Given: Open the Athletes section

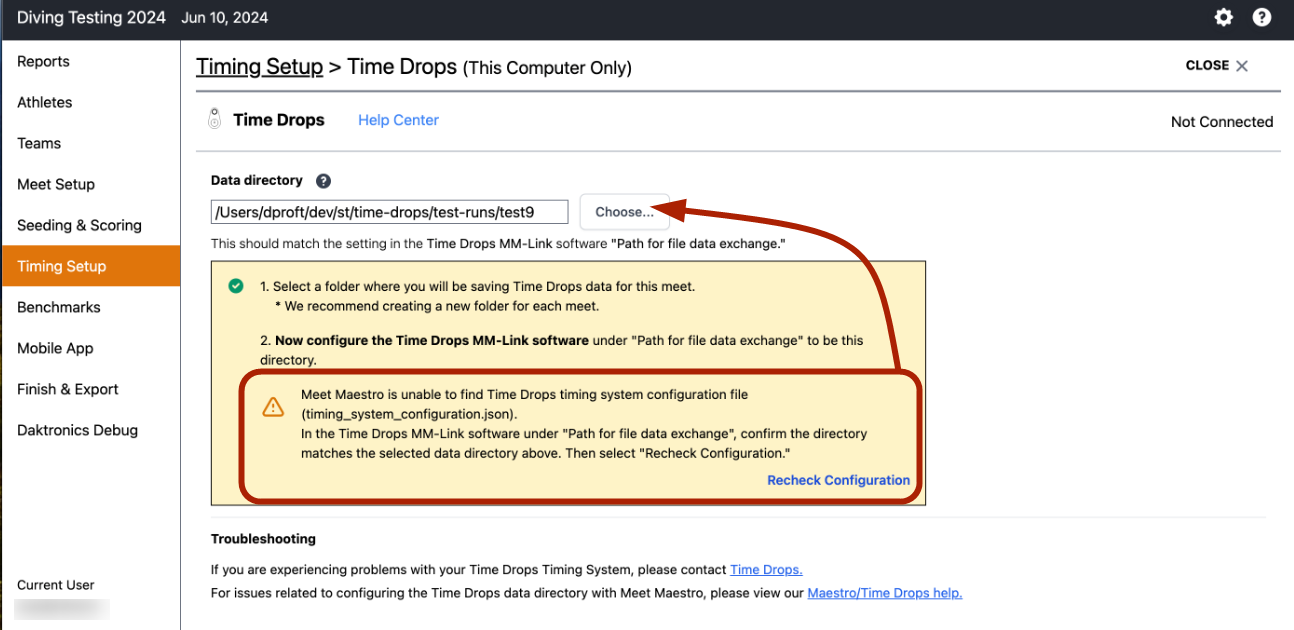Looking at the screenshot, I should (x=44, y=102).
